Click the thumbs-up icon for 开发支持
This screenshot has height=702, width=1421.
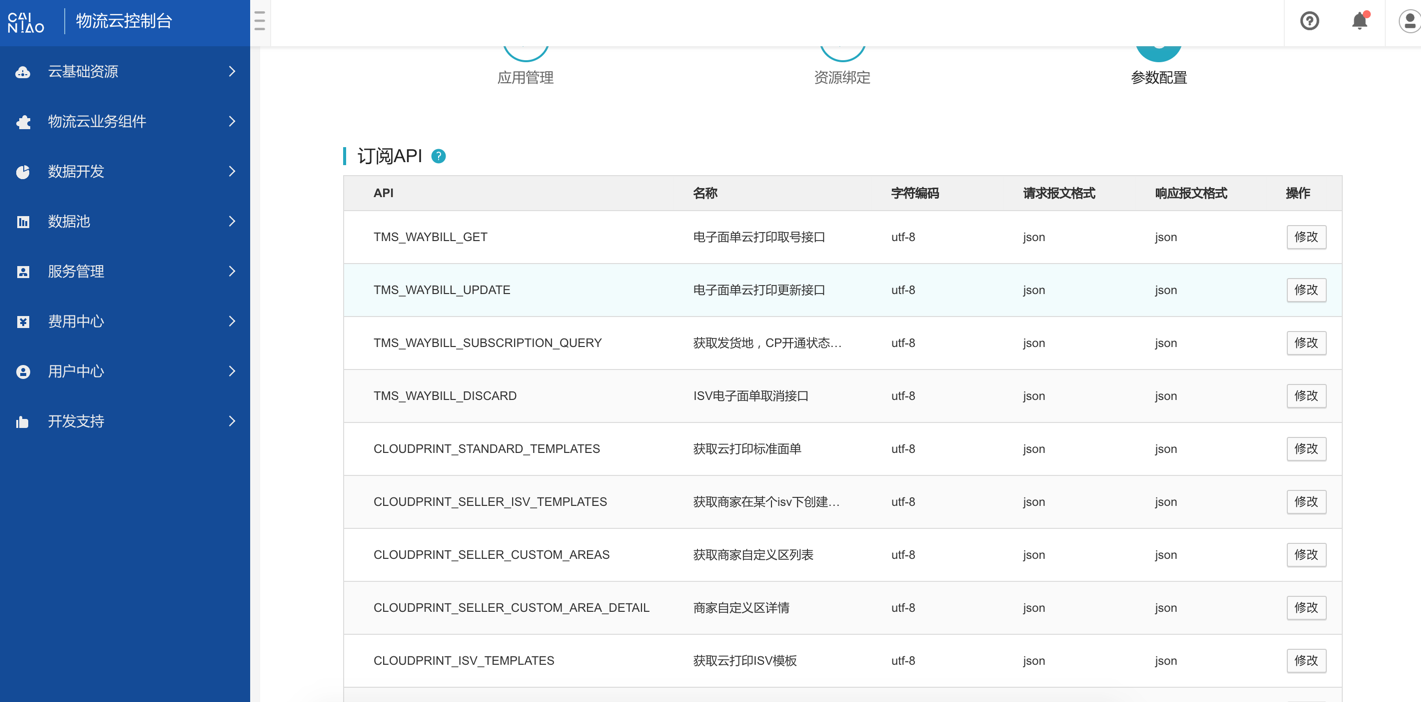pos(23,422)
